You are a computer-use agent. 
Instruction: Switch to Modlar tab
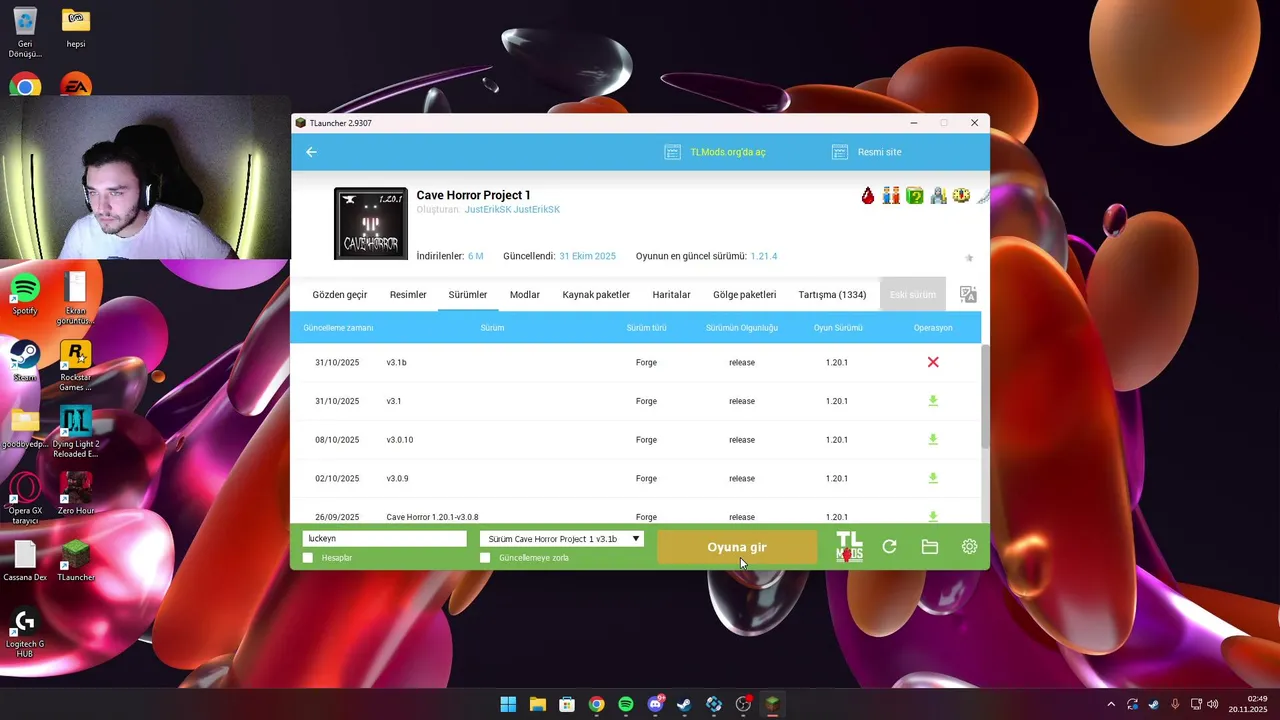525,295
